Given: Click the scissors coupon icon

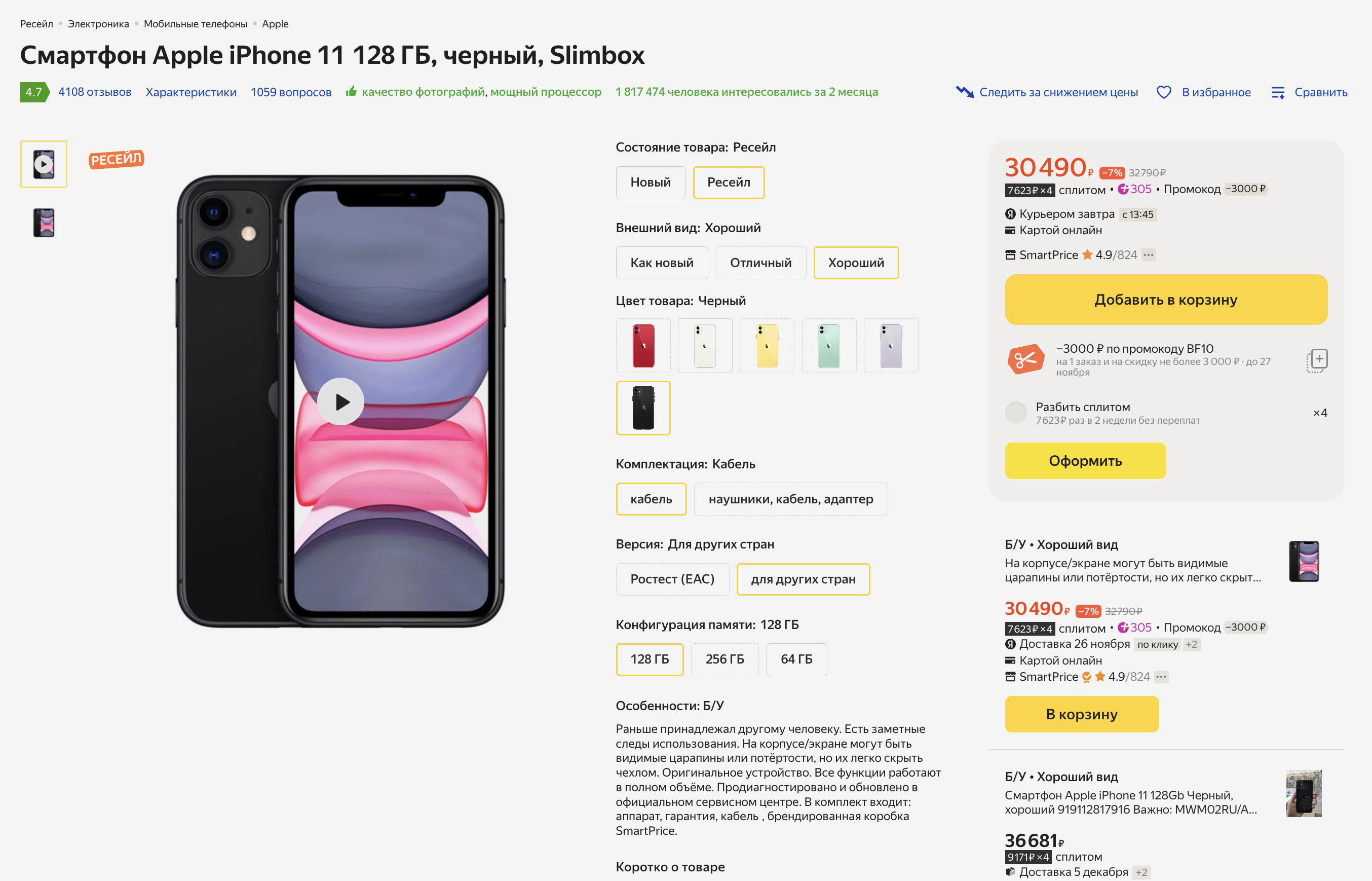Looking at the screenshot, I should tap(1025, 360).
